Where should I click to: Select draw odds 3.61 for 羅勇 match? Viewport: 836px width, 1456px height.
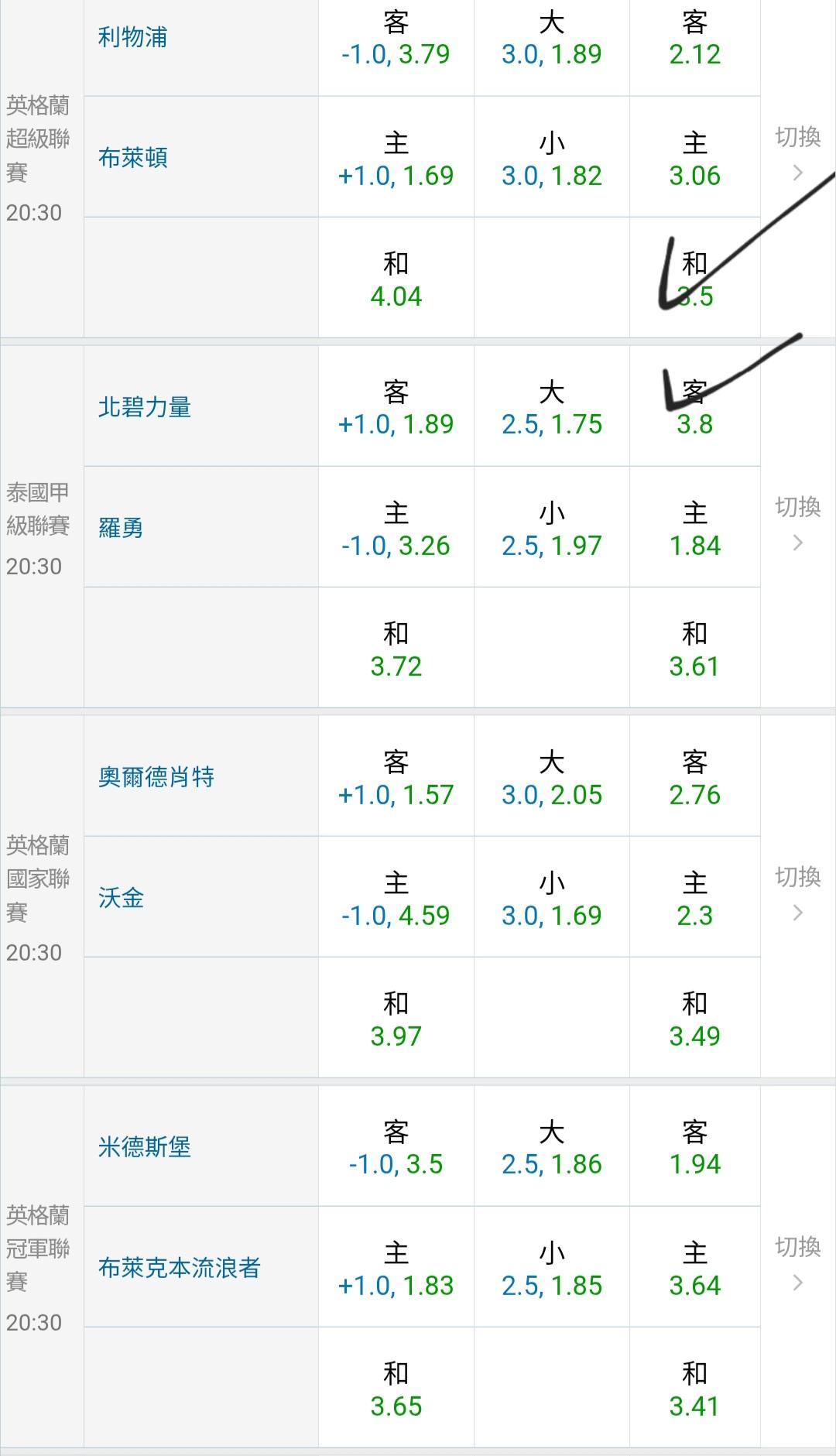tap(694, 650)
